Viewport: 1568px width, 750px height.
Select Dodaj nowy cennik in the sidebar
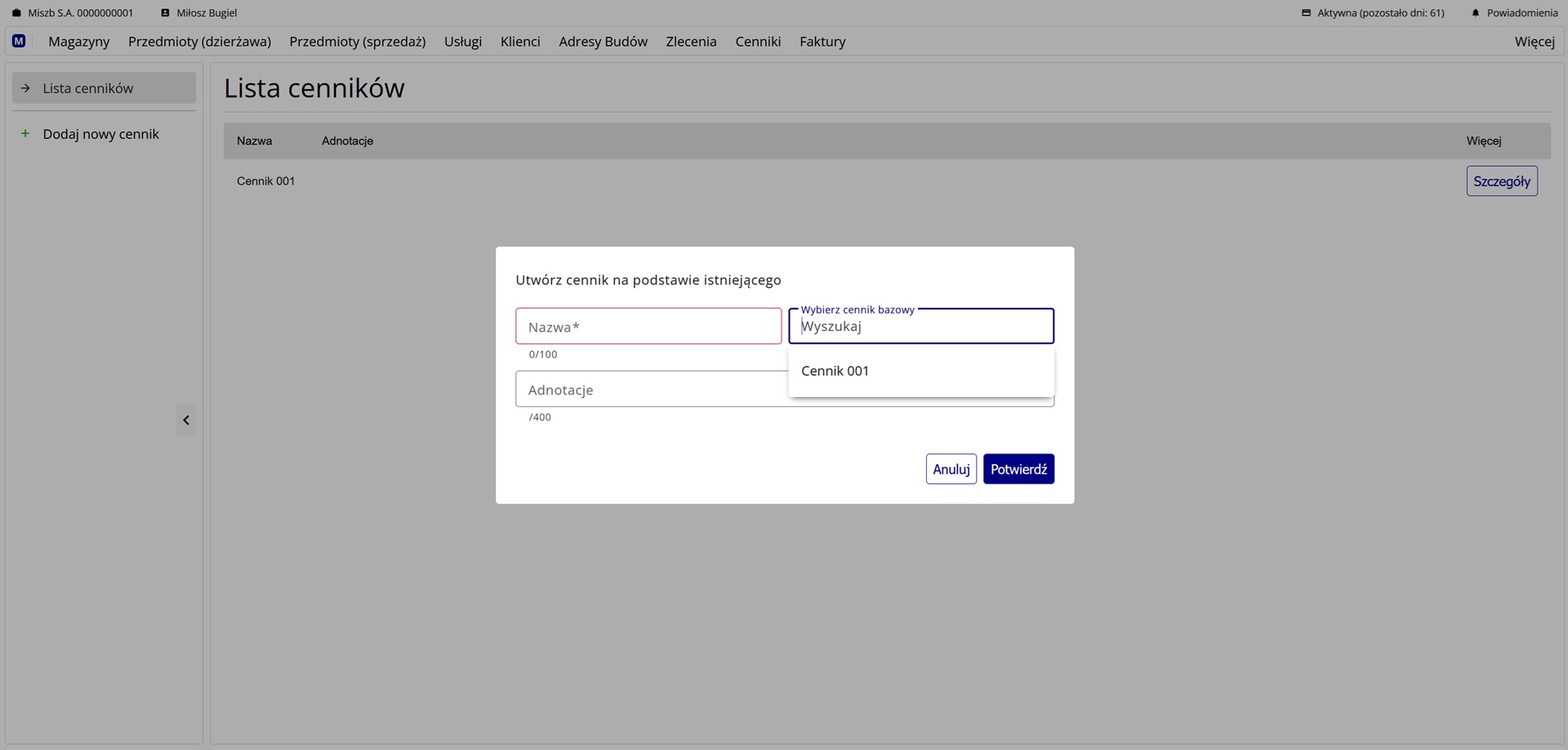coord(100,134)
